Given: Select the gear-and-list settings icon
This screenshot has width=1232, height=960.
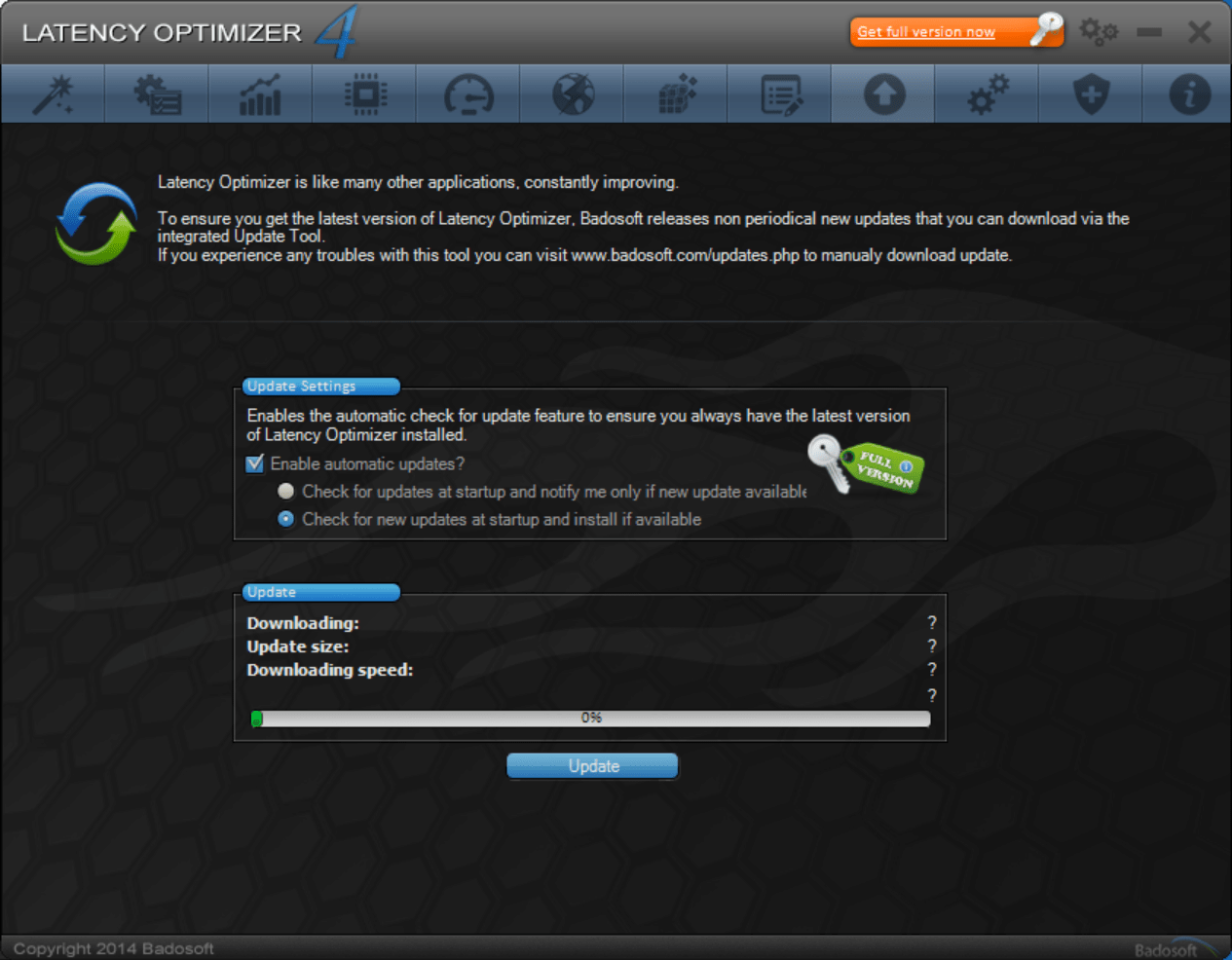Looking at the screenshot, I should tap(157, 94).
